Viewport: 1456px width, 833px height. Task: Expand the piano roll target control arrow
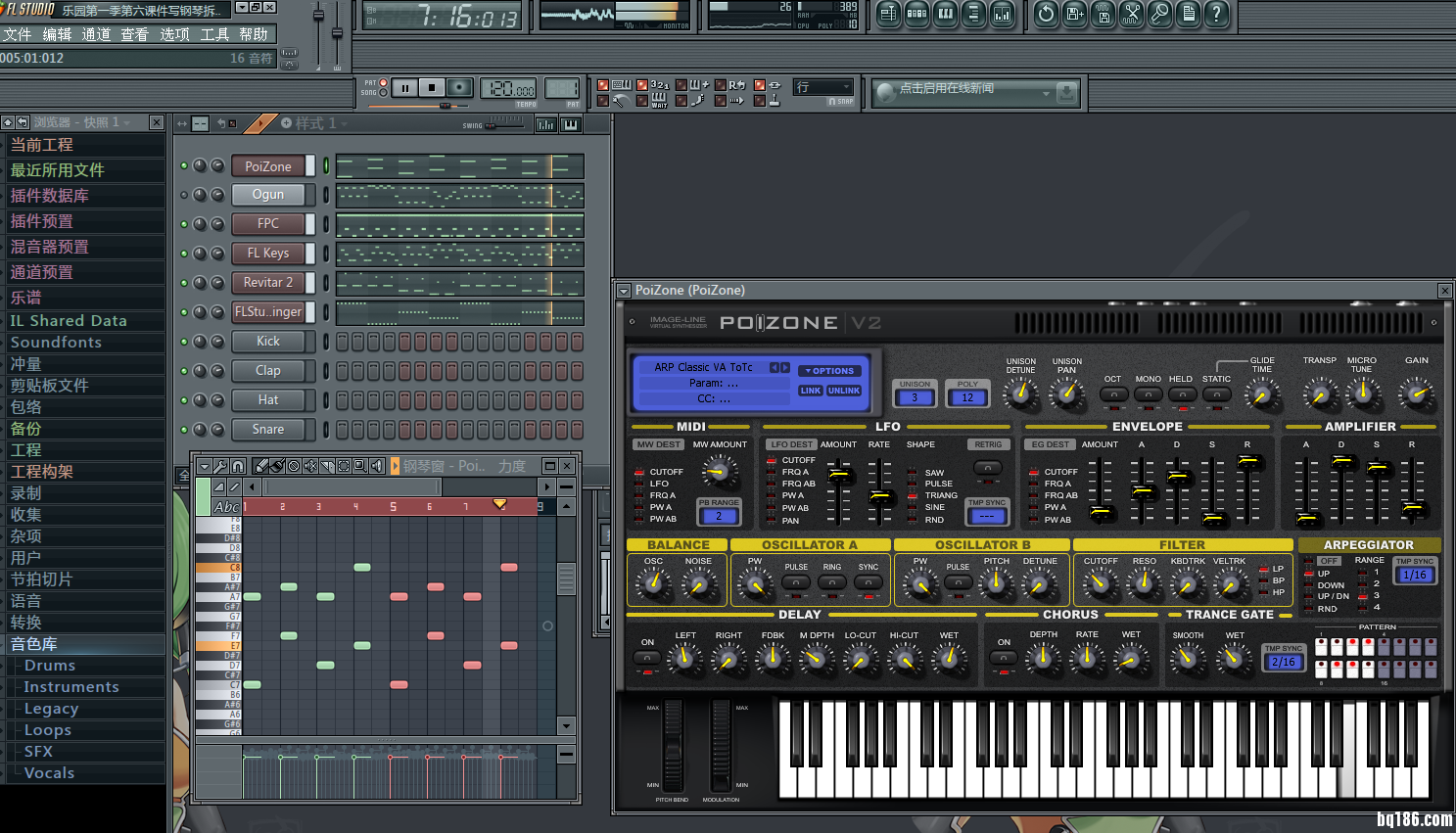396,466
